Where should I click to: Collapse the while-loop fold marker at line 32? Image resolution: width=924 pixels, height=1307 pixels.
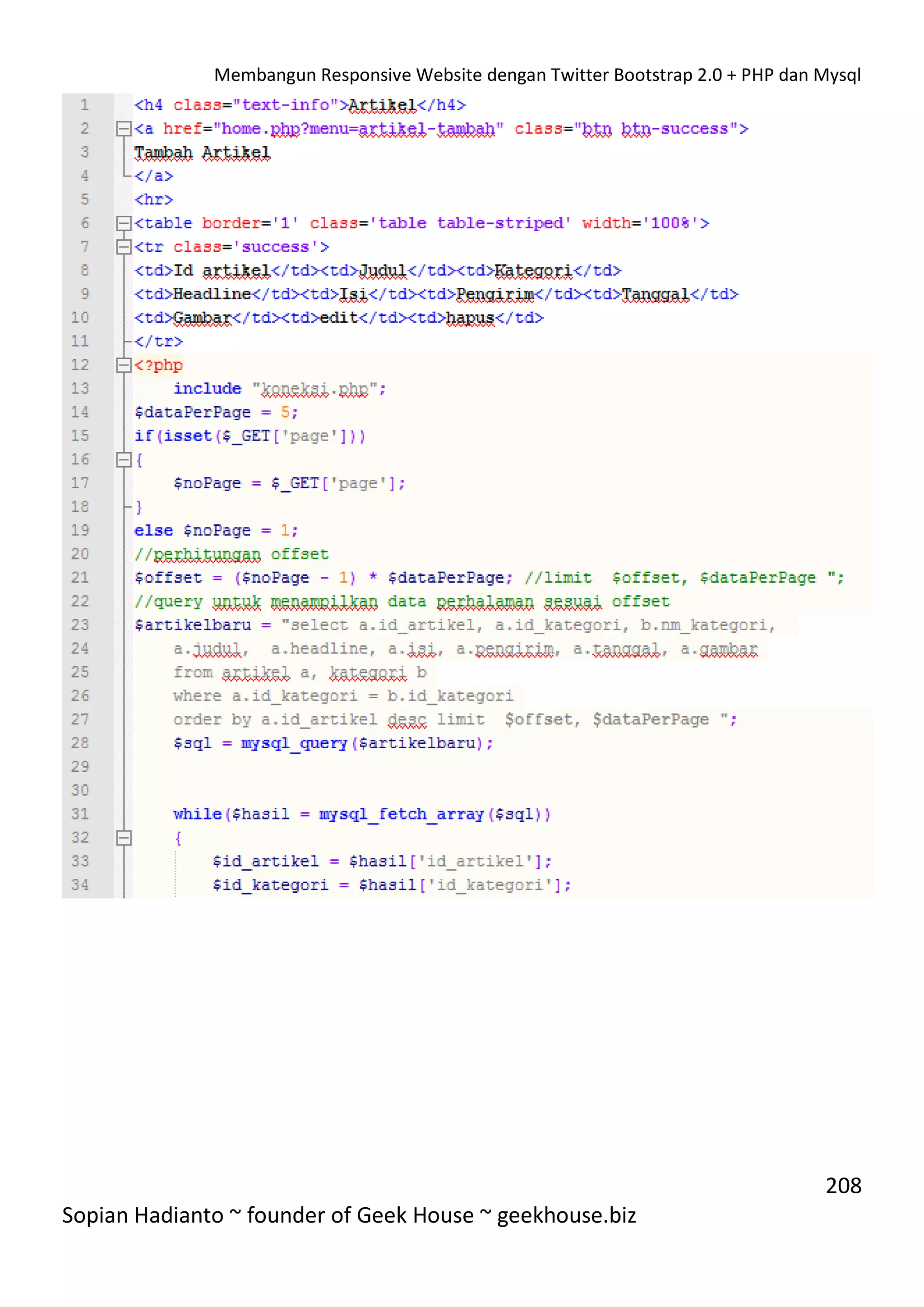124,837
